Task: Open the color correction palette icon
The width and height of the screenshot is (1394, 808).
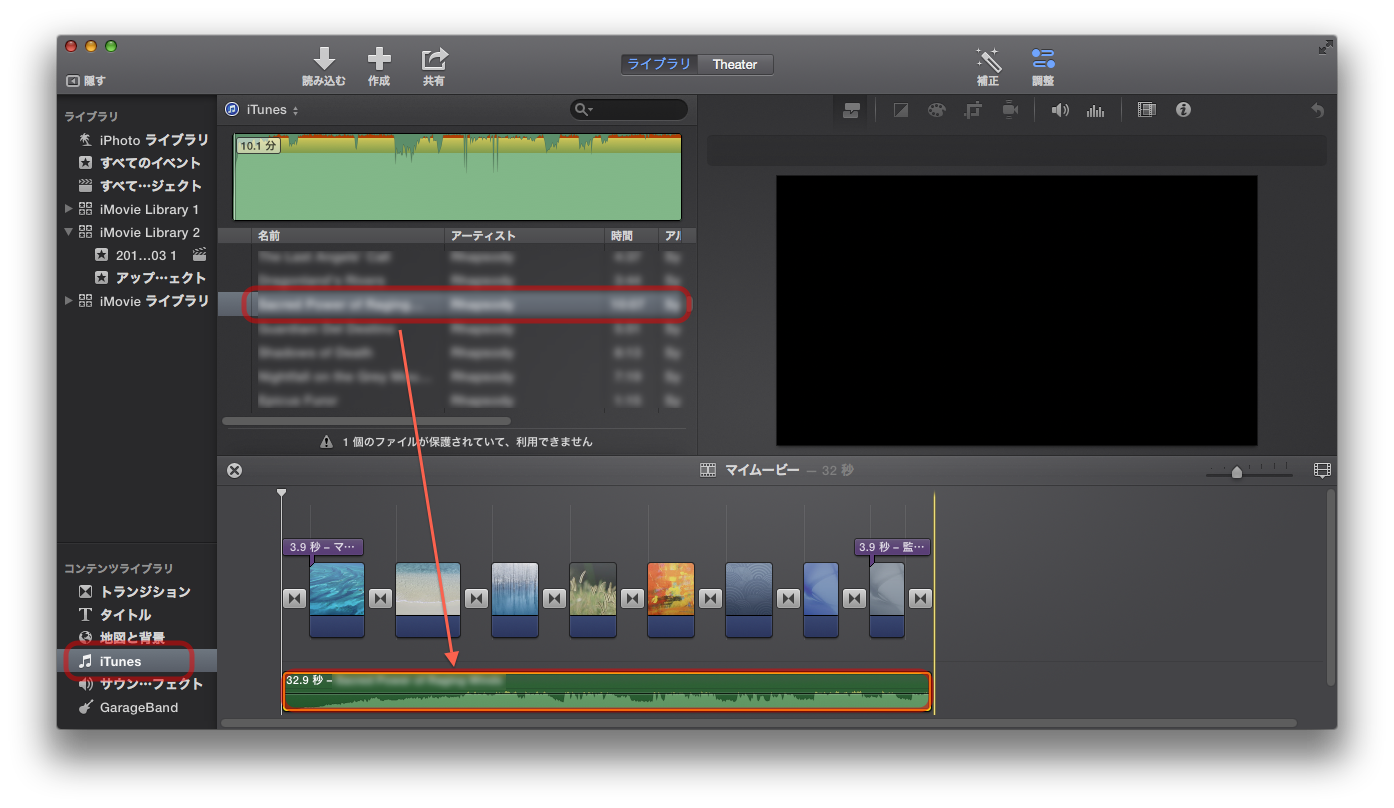Action: tap(936, 110)
